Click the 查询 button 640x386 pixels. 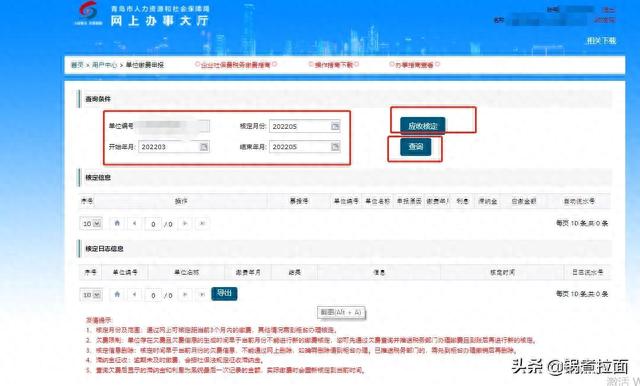tap(416, 147)
